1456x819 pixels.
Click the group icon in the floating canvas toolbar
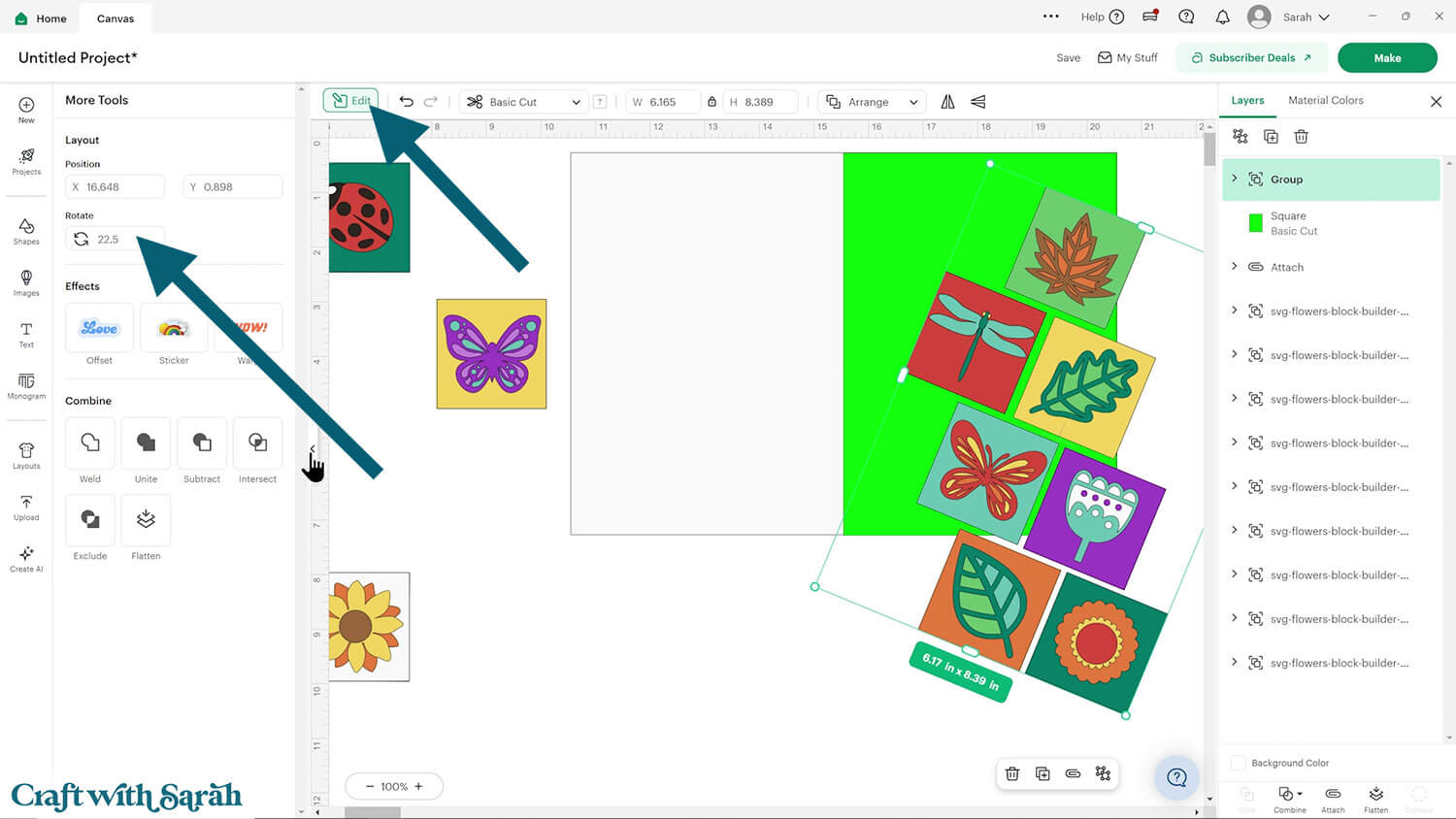[x=1103, y=773]
